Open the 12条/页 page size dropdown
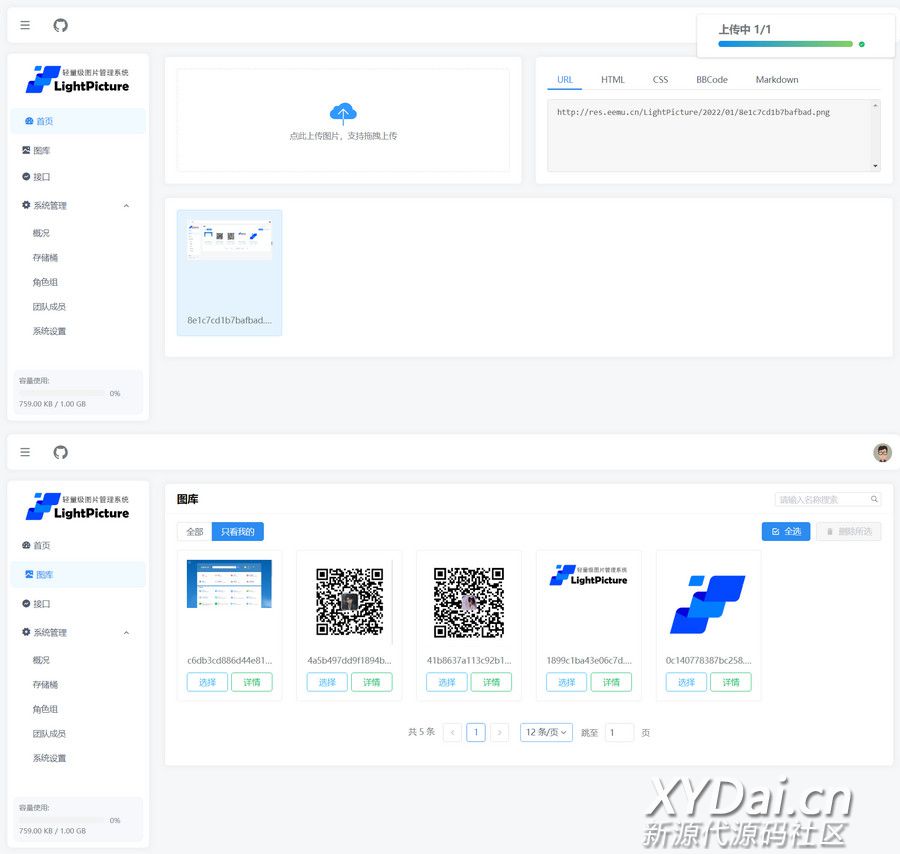The height and width of the screenshot is (854, 900). (546, 733)
